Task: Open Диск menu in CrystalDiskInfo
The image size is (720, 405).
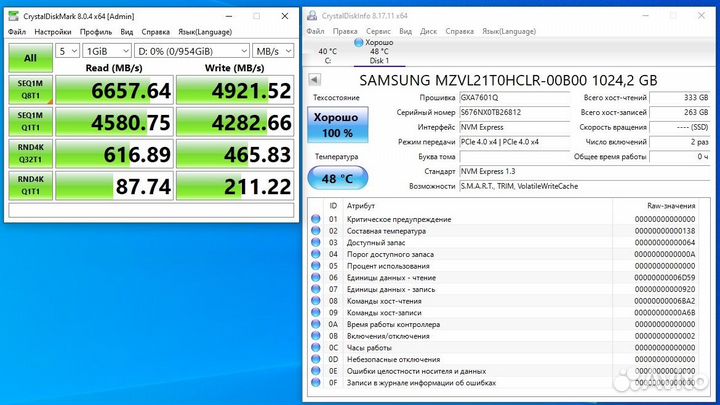Action: pyautogui.click(x=428, y=31)
